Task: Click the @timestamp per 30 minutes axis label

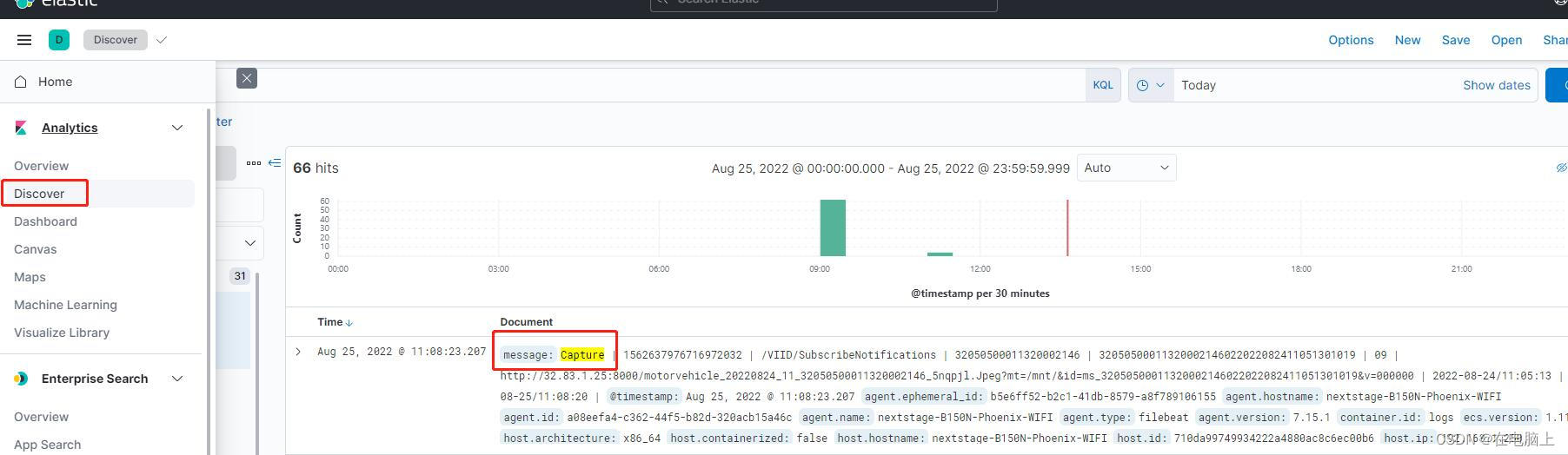Action: coord(980,293)
